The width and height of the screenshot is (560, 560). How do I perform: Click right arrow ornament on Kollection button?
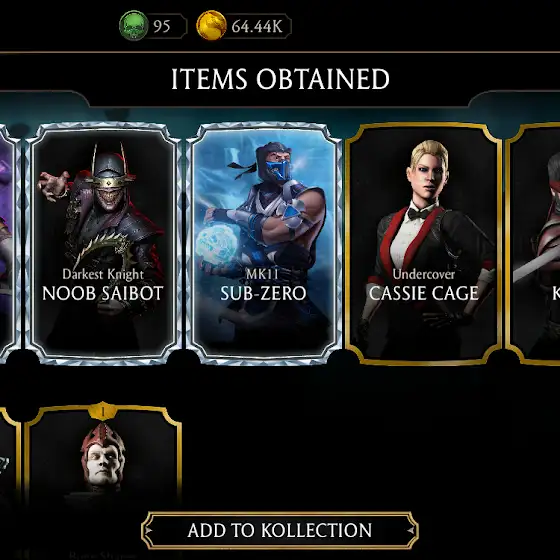411,530
